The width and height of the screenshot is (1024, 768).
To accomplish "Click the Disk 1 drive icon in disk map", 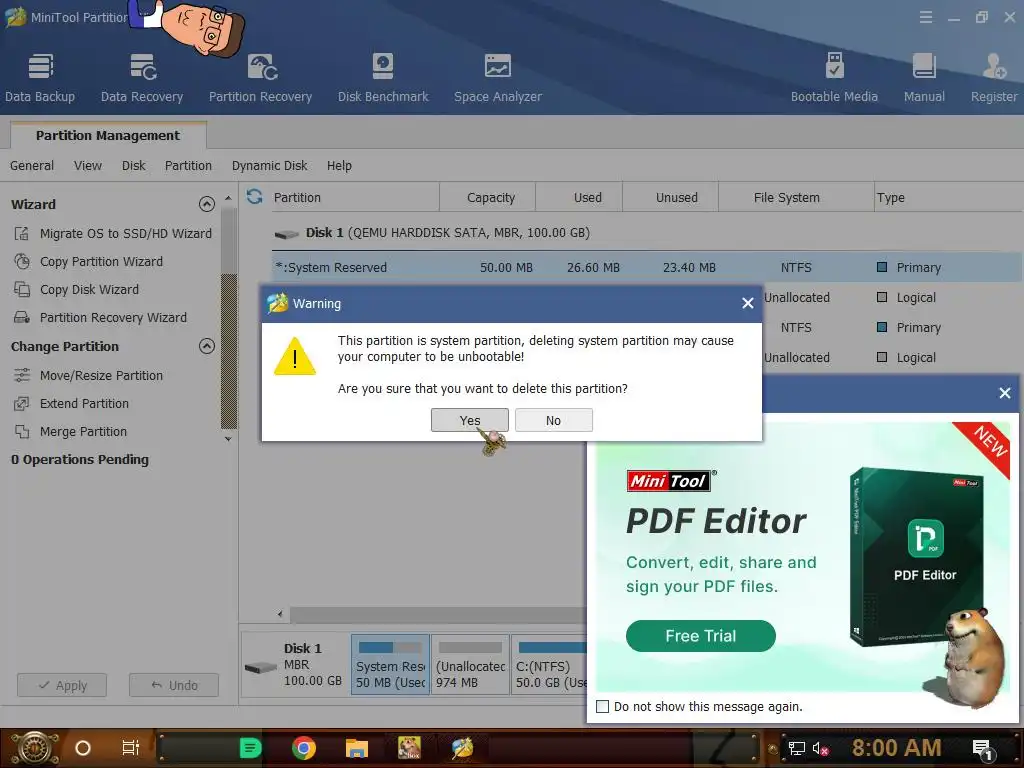I will [x=261, y=667].
